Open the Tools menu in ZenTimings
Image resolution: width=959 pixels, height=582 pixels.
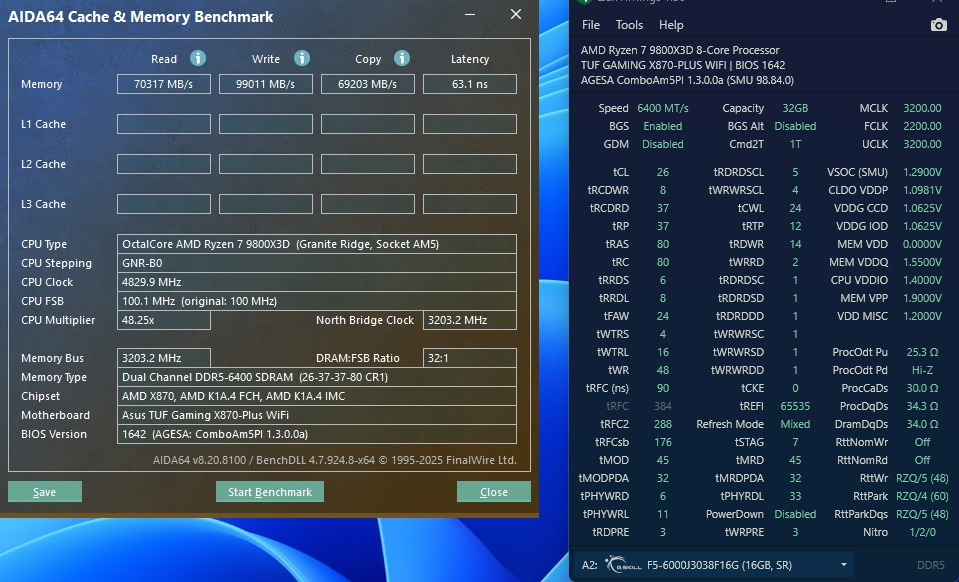(629, 25)
